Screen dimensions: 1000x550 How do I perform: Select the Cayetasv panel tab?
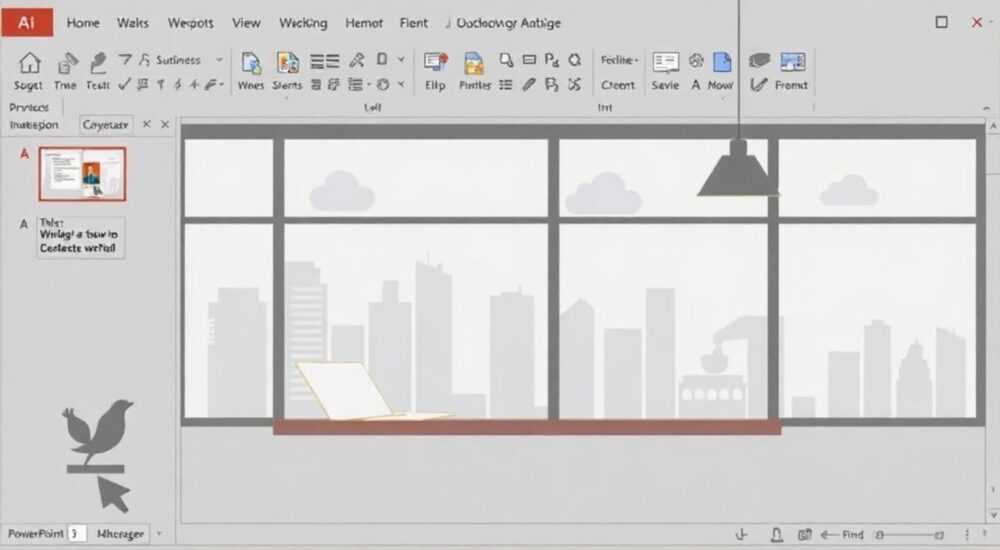106,125
